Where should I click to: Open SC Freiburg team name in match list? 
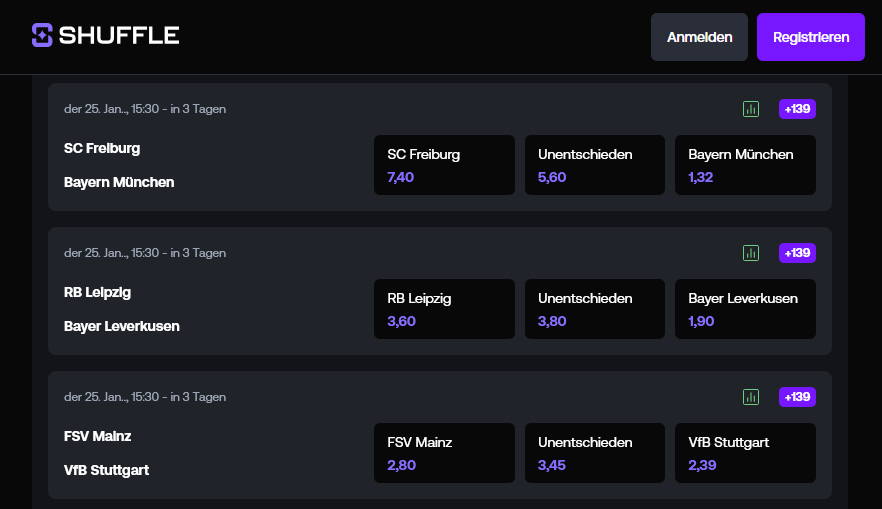point(102,148)
